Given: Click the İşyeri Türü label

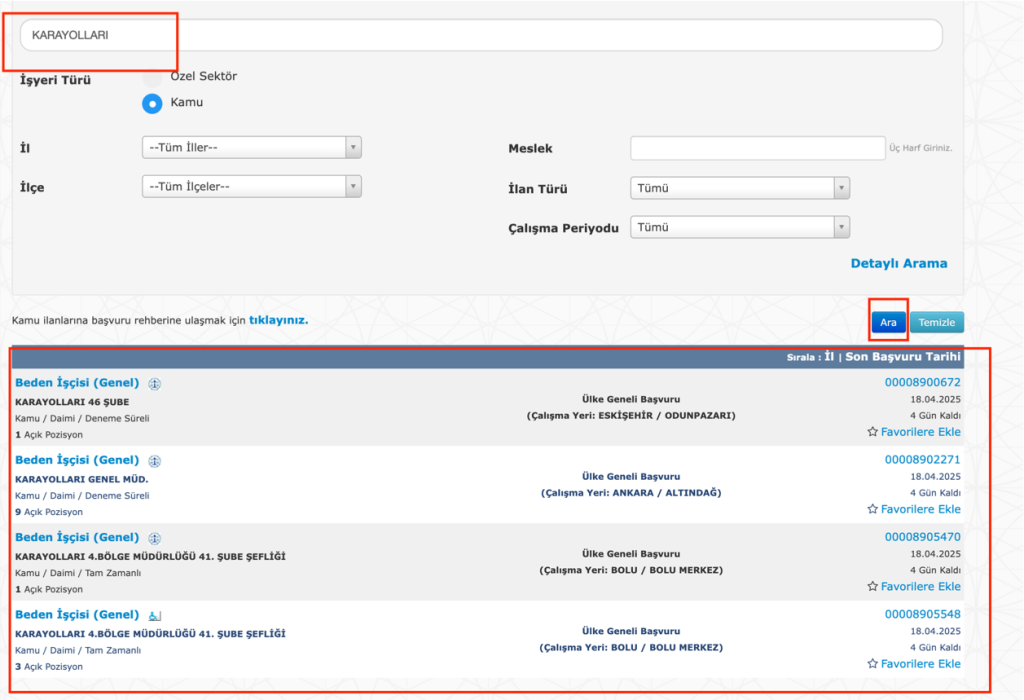Looking at the screenshot, I should tap(56, 80).
